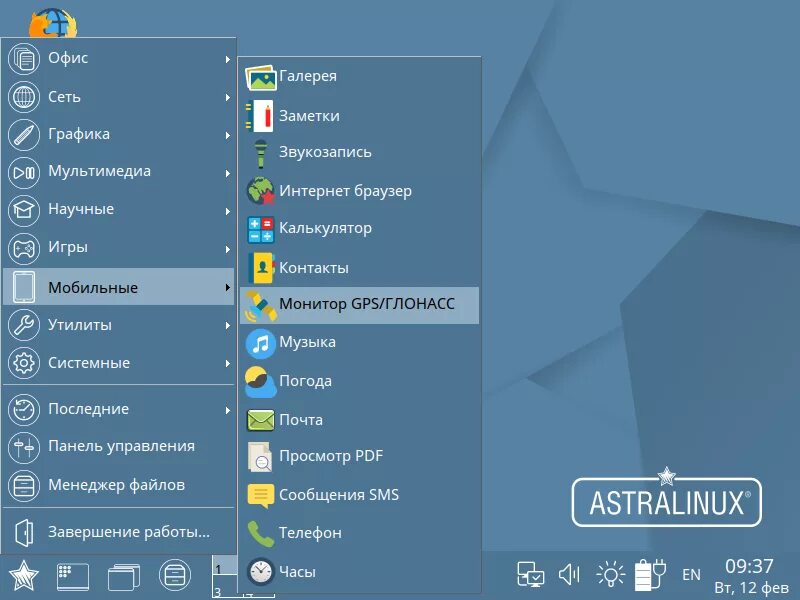The width and height of the screenshot is (800, 600).
Task: Expand the Системные submenu arrow
Action: point(228,363)
